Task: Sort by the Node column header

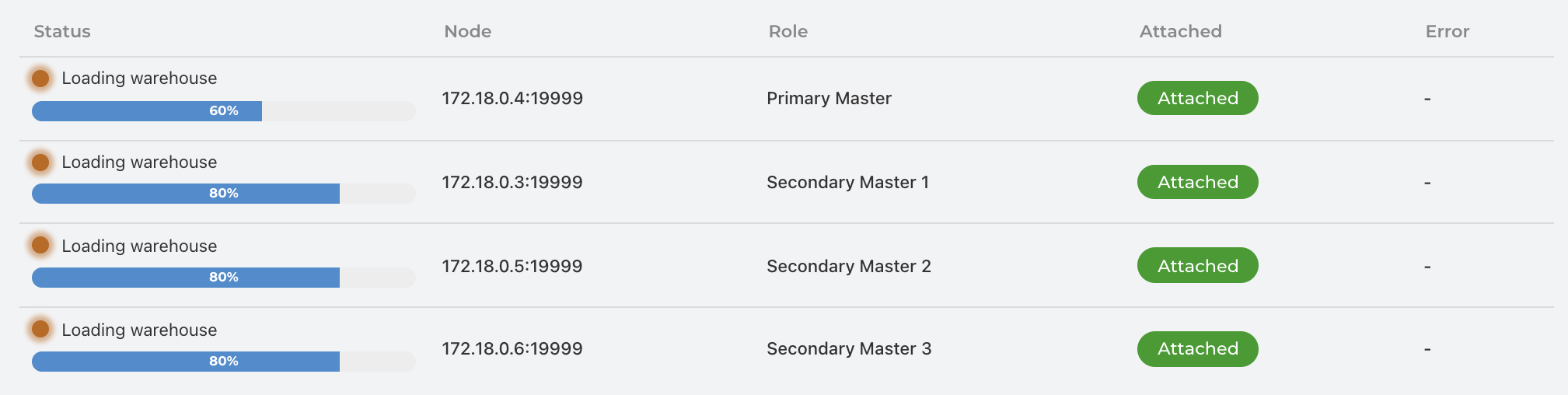Action: pyautogui.click(x=468, y=31)
